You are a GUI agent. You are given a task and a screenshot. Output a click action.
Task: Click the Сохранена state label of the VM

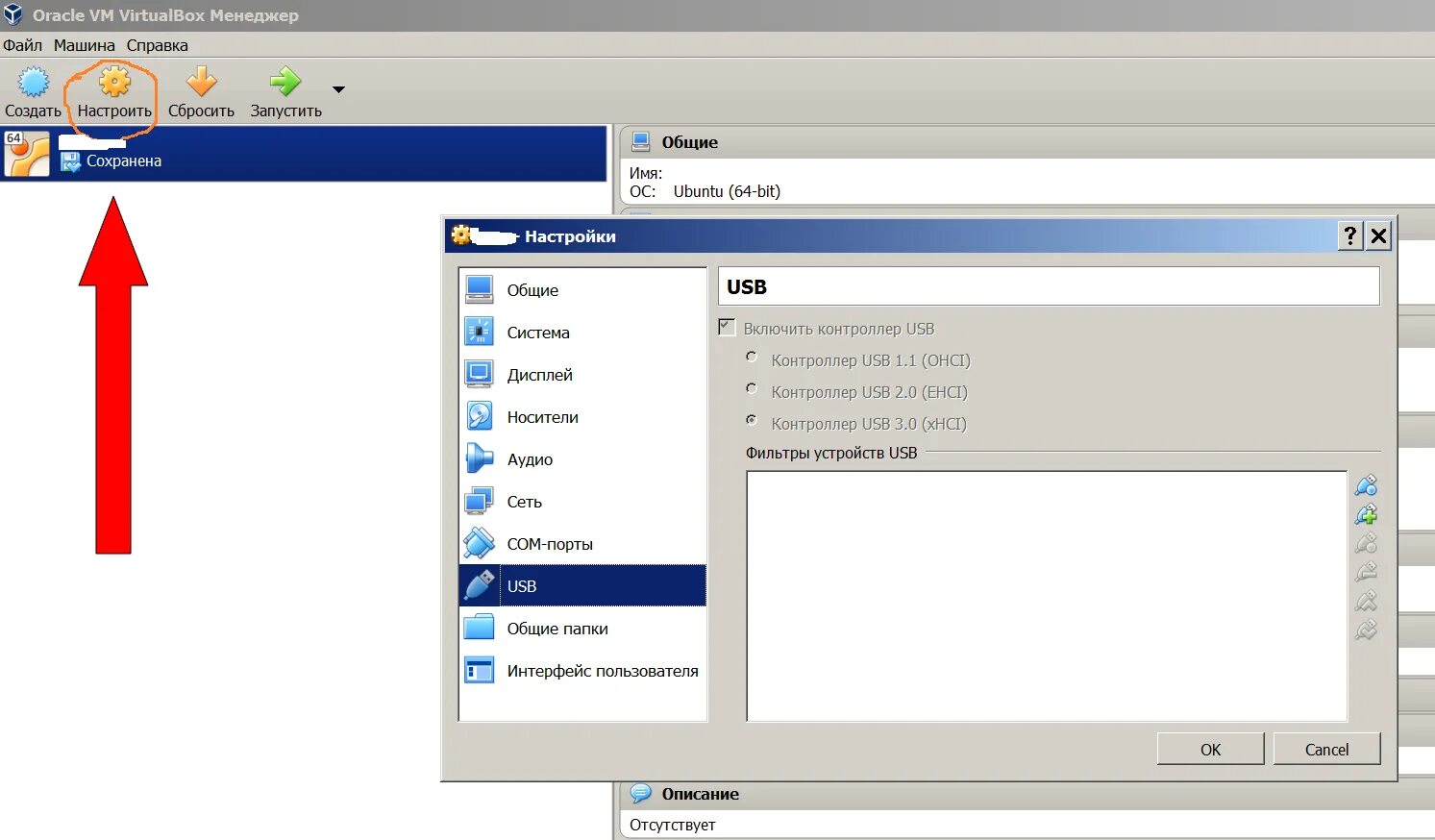pos(124,161)
